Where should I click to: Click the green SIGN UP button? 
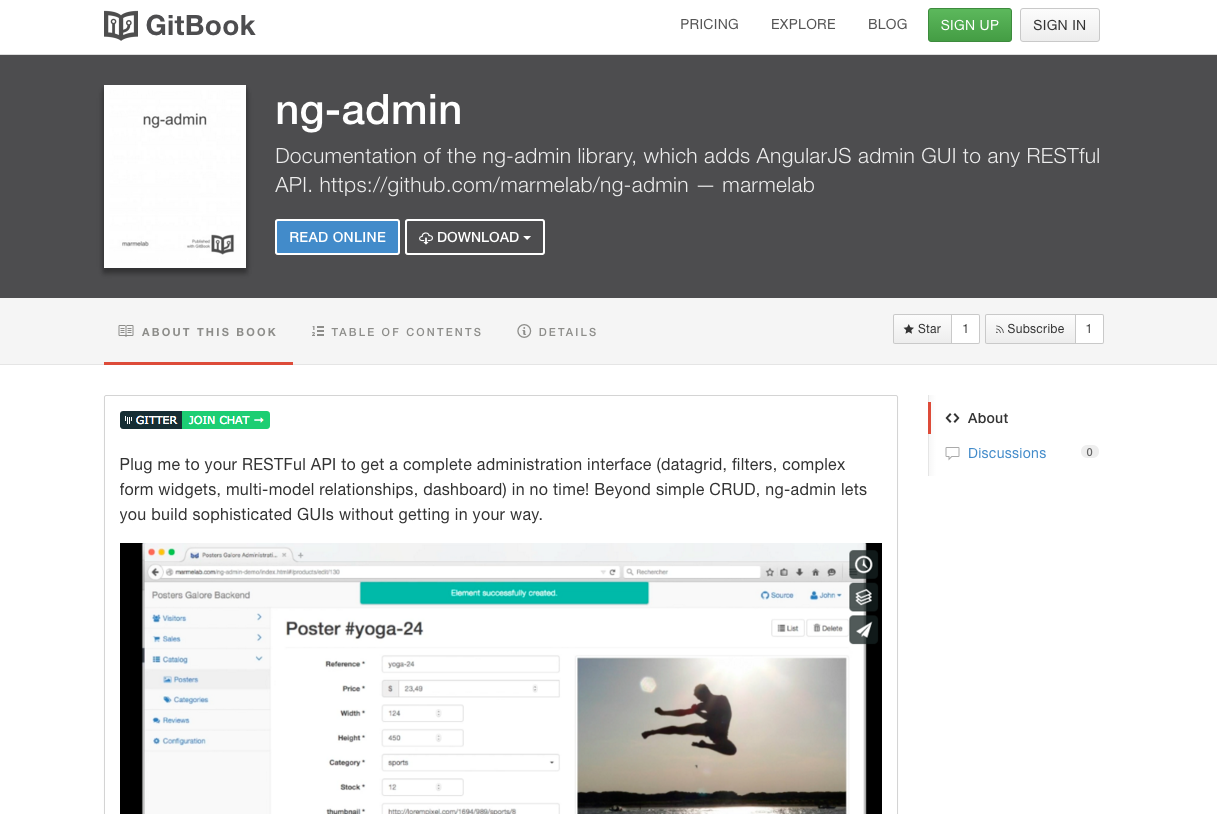coord(970,25)
